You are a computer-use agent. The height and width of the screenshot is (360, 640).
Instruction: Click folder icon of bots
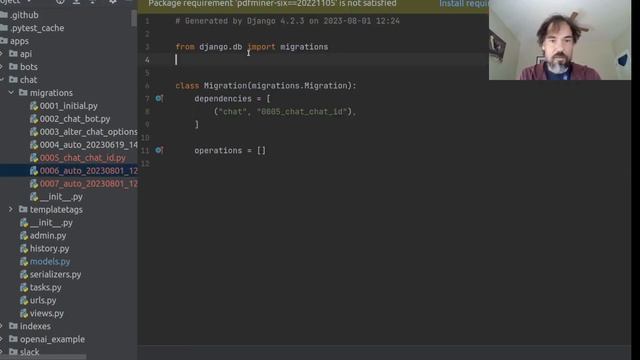point(13,67)
